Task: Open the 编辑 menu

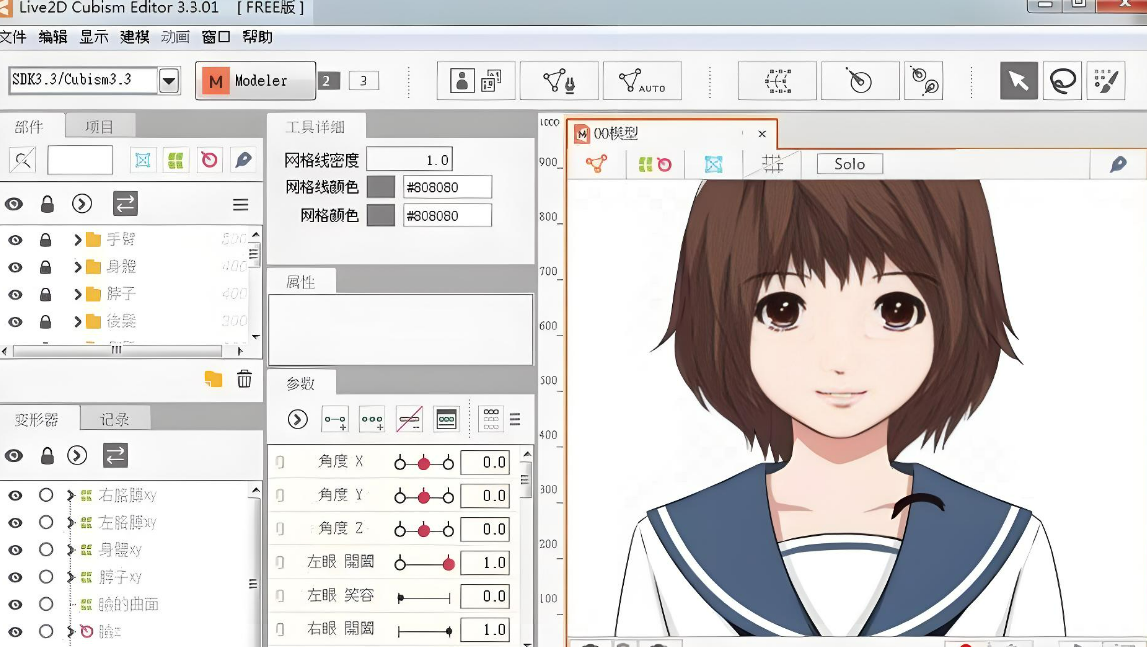Action: click(53, 37)
